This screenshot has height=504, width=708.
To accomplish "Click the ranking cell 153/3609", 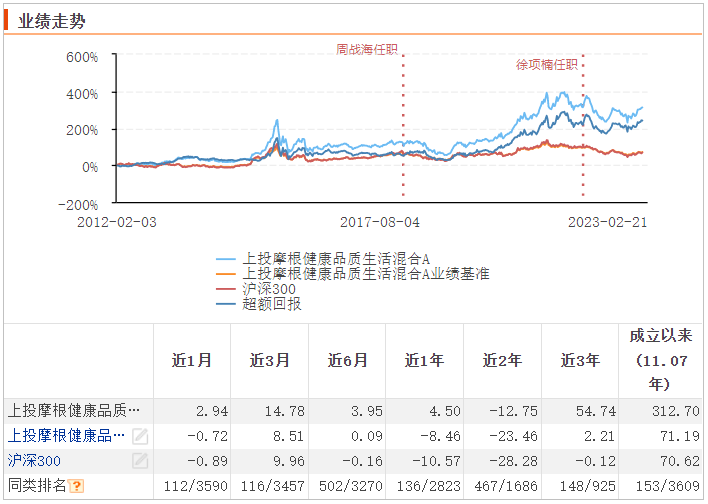I will point(668,486).
